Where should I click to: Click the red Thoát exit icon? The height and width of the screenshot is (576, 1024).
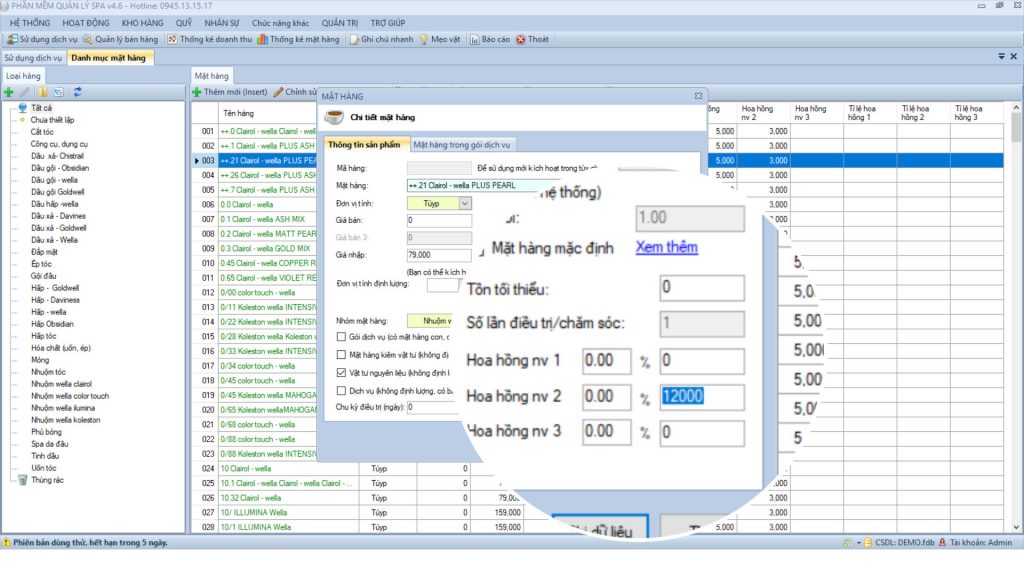click(x=521, y=39)
